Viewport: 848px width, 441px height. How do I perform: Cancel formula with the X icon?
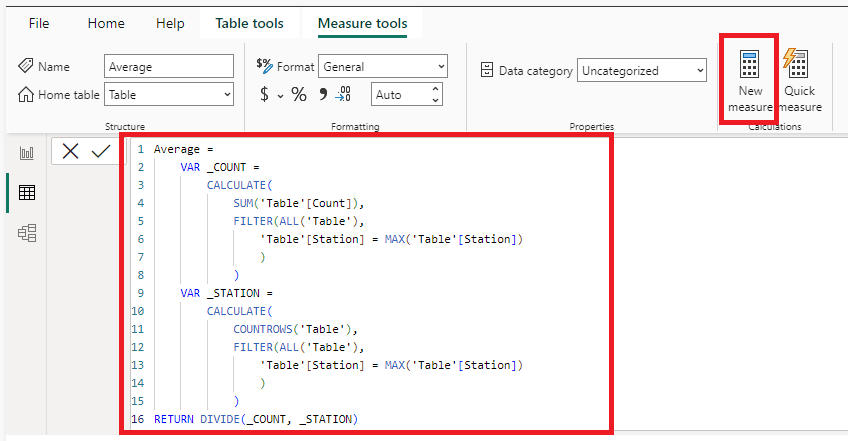tap(70, 151)
